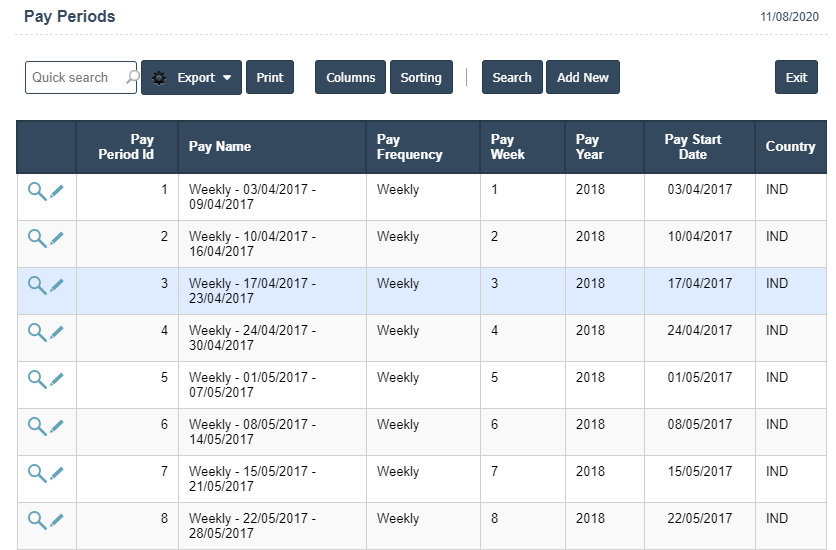Open pay period 7 using the magnifier icon
836x550 pixels.
pyautogui.click(x=36, y=473)
